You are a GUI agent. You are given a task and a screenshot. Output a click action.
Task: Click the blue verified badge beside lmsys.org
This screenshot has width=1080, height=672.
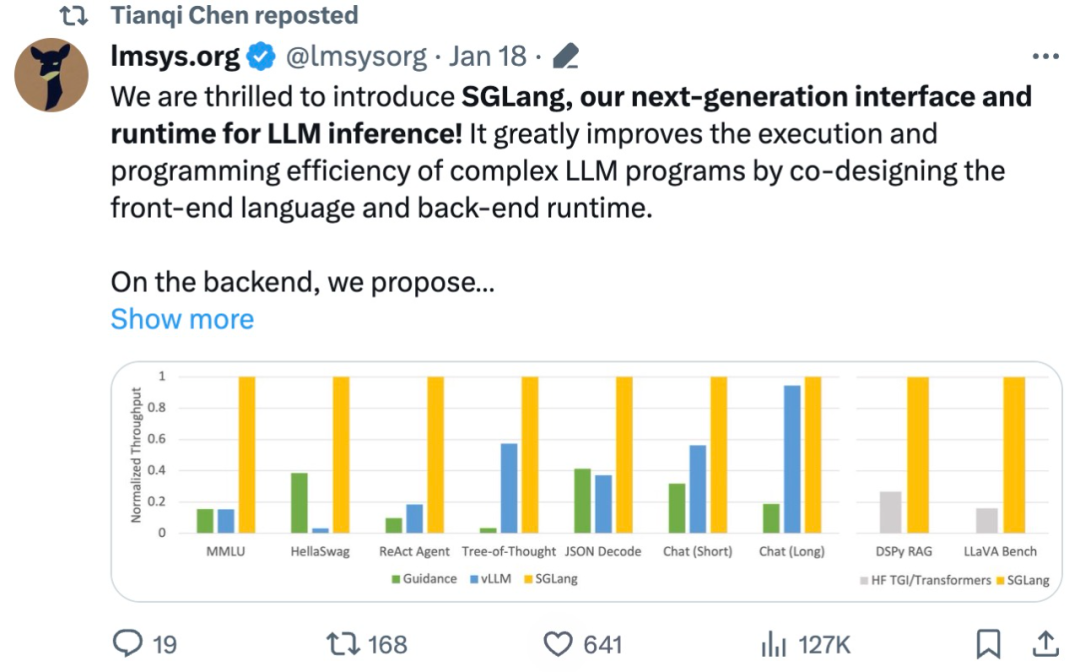pyautogui.click(x=259, y=56)
